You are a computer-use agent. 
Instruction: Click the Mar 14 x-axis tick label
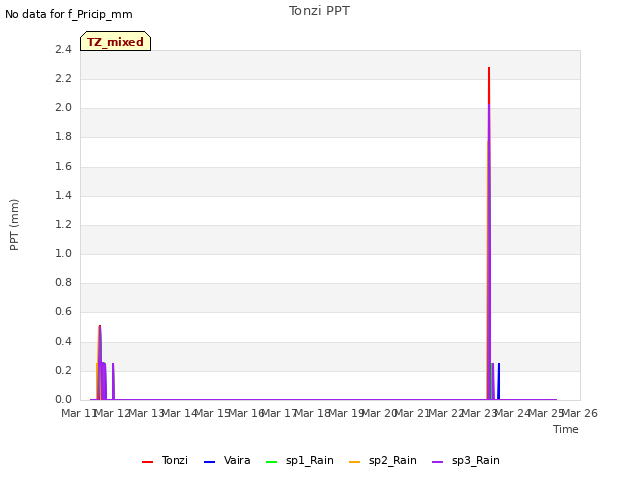[x=179, y=413]
